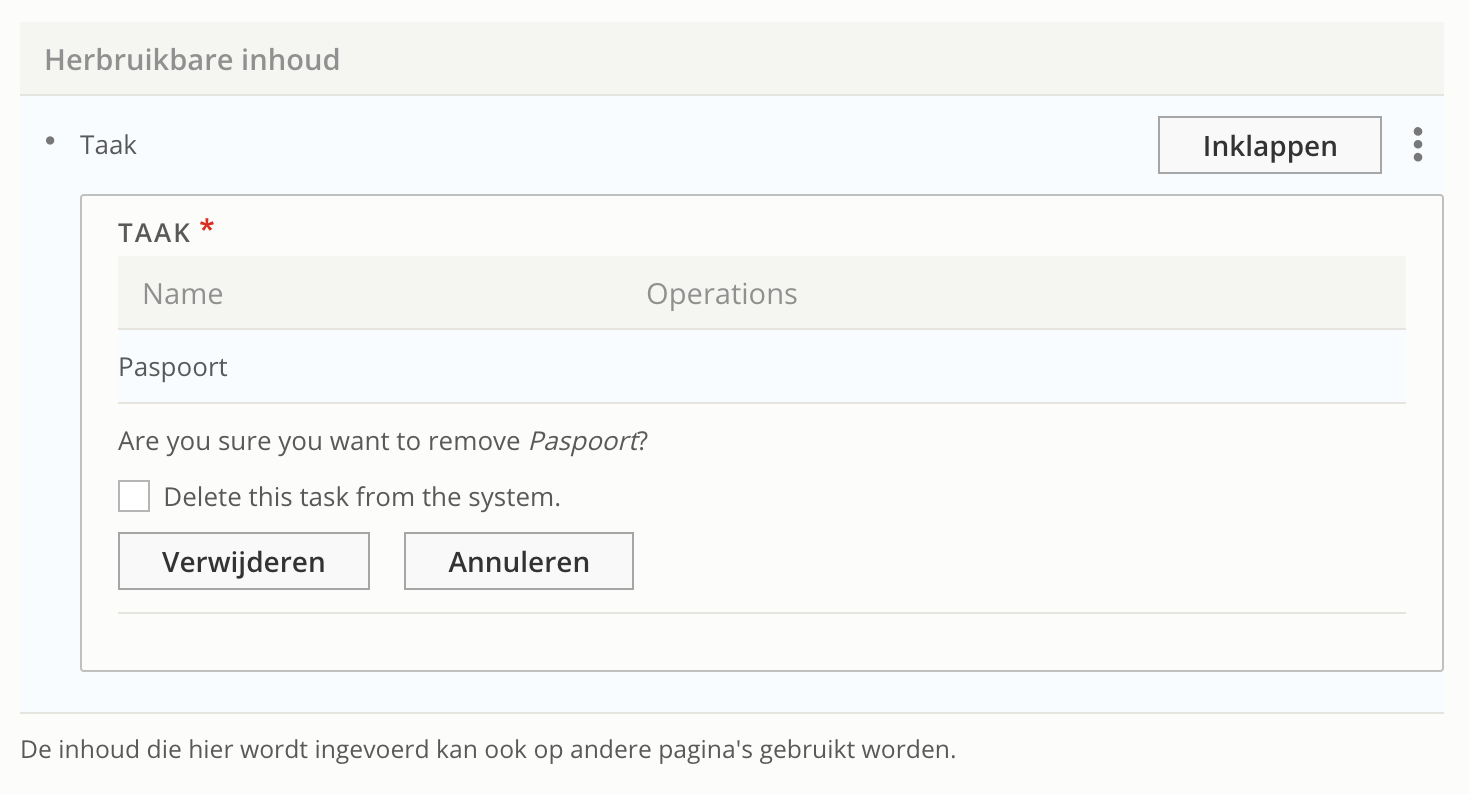Image resolution: width=1470 pixels, height=794 pixels.
Task: Cancel removal with the Annuleren button
Action: [518, 561]
